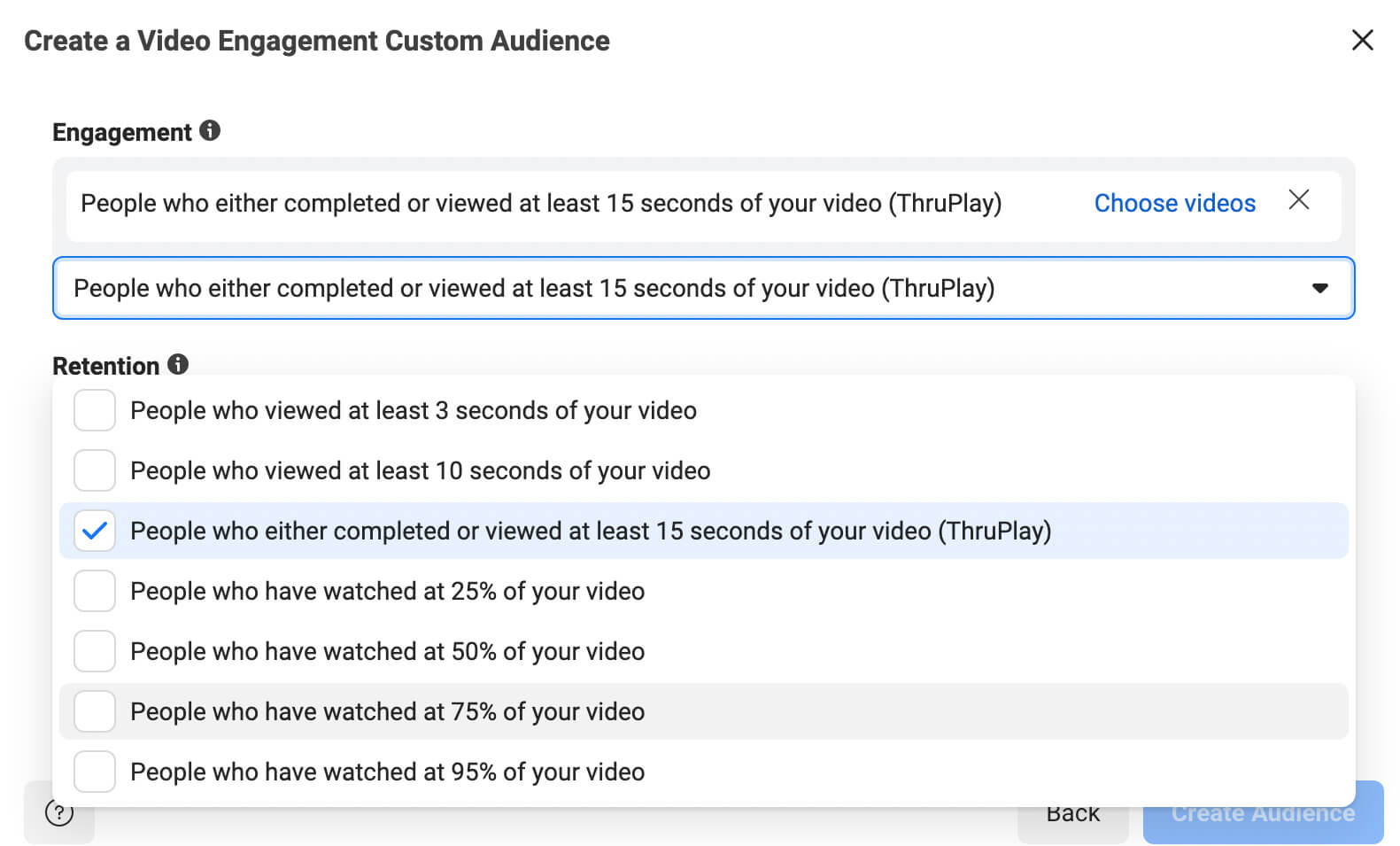The image size is (1400, 846).
Task: Select the added ThruPlay engagement entry row
Action: (x=540, y=204)
